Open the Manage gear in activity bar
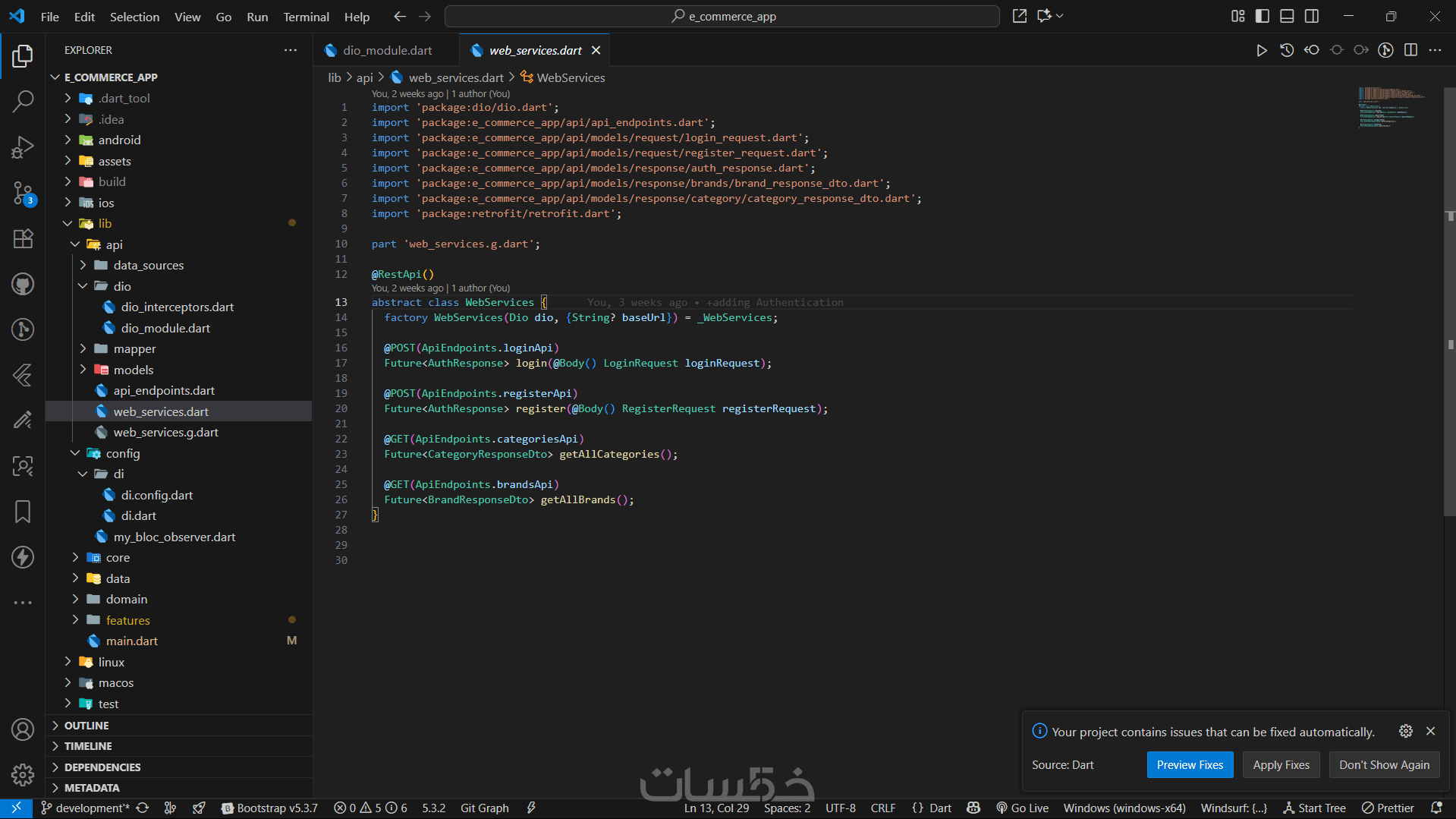 23,775
